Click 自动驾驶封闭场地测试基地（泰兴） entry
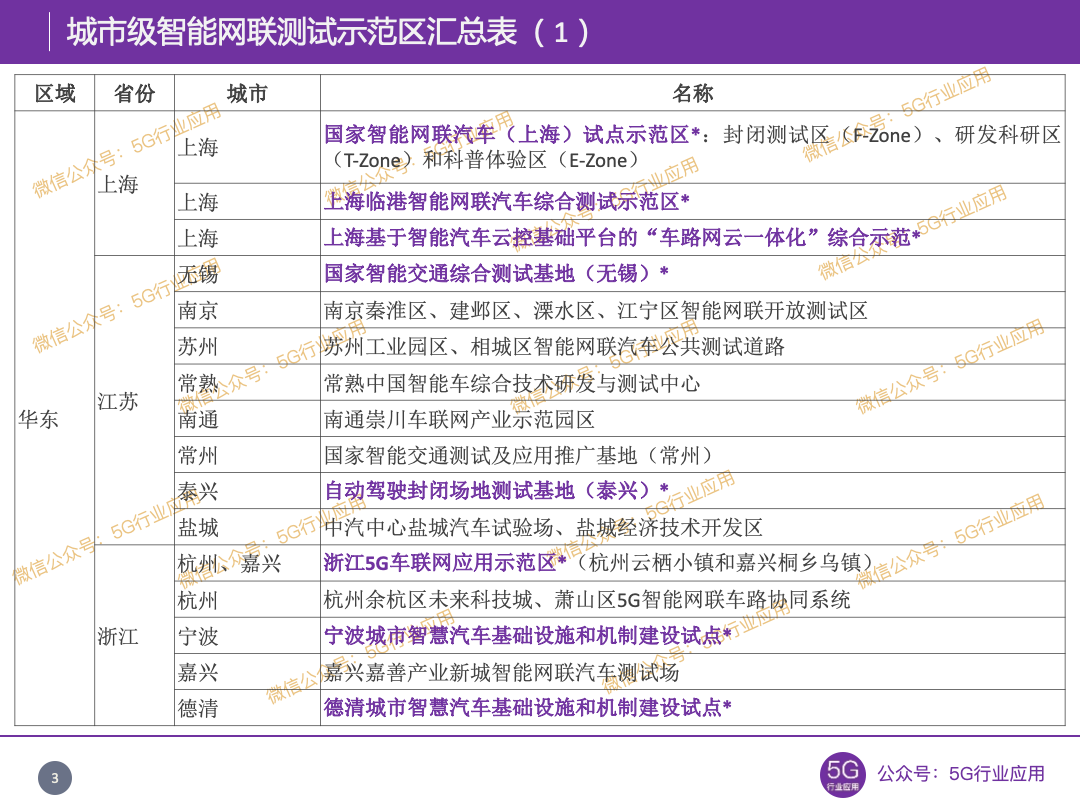 coord(693,490)
